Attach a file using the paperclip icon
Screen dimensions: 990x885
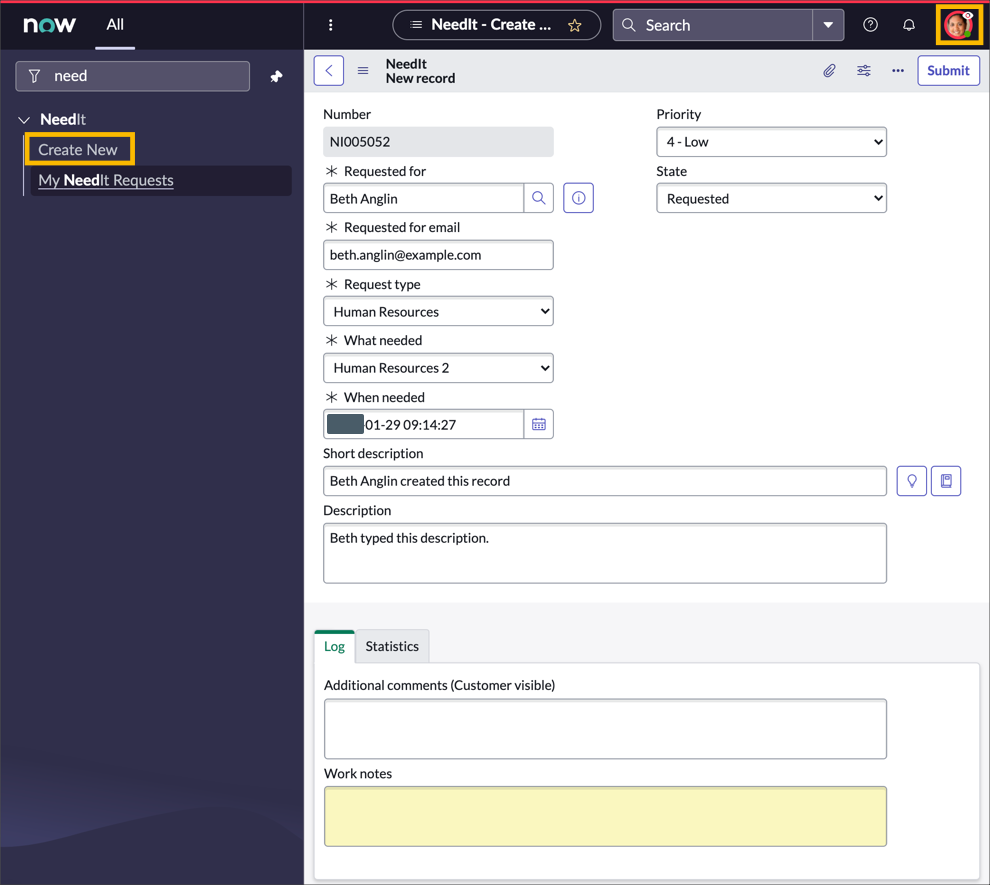tap(829, 70)
